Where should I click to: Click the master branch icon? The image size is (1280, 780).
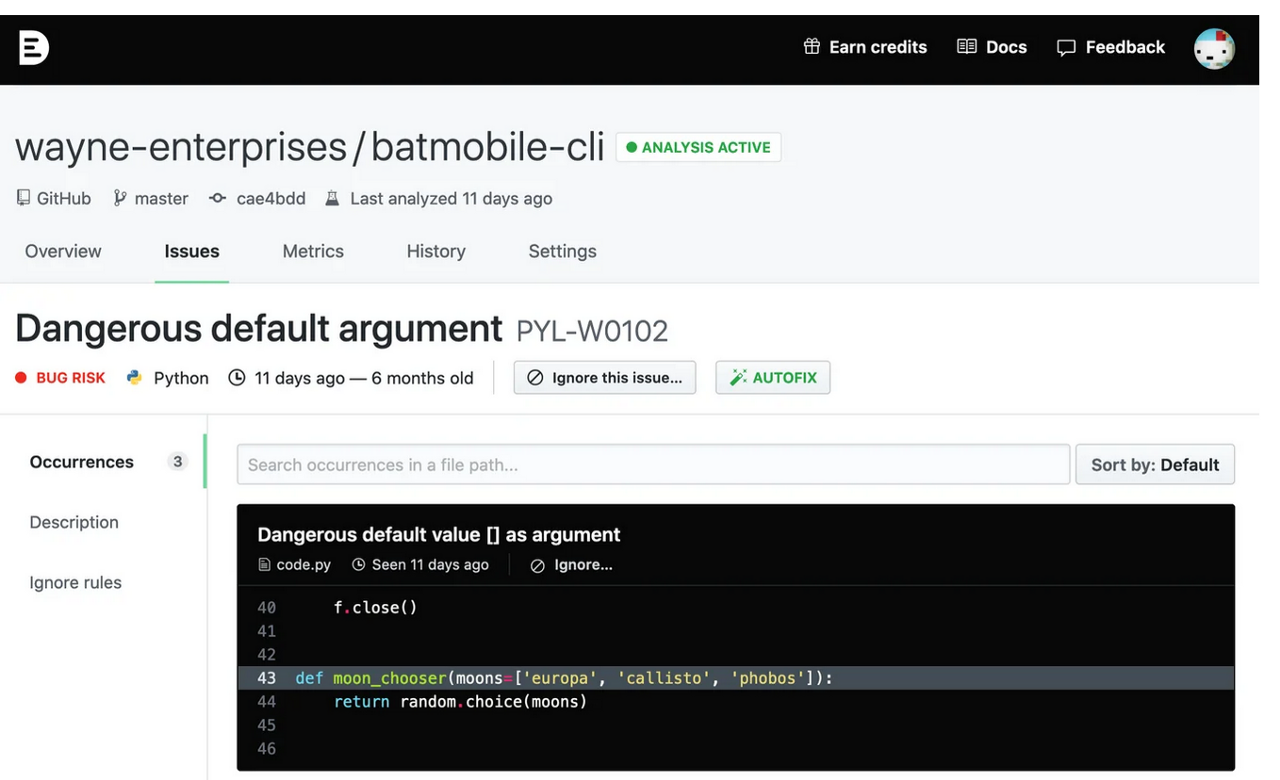point(120,198)
